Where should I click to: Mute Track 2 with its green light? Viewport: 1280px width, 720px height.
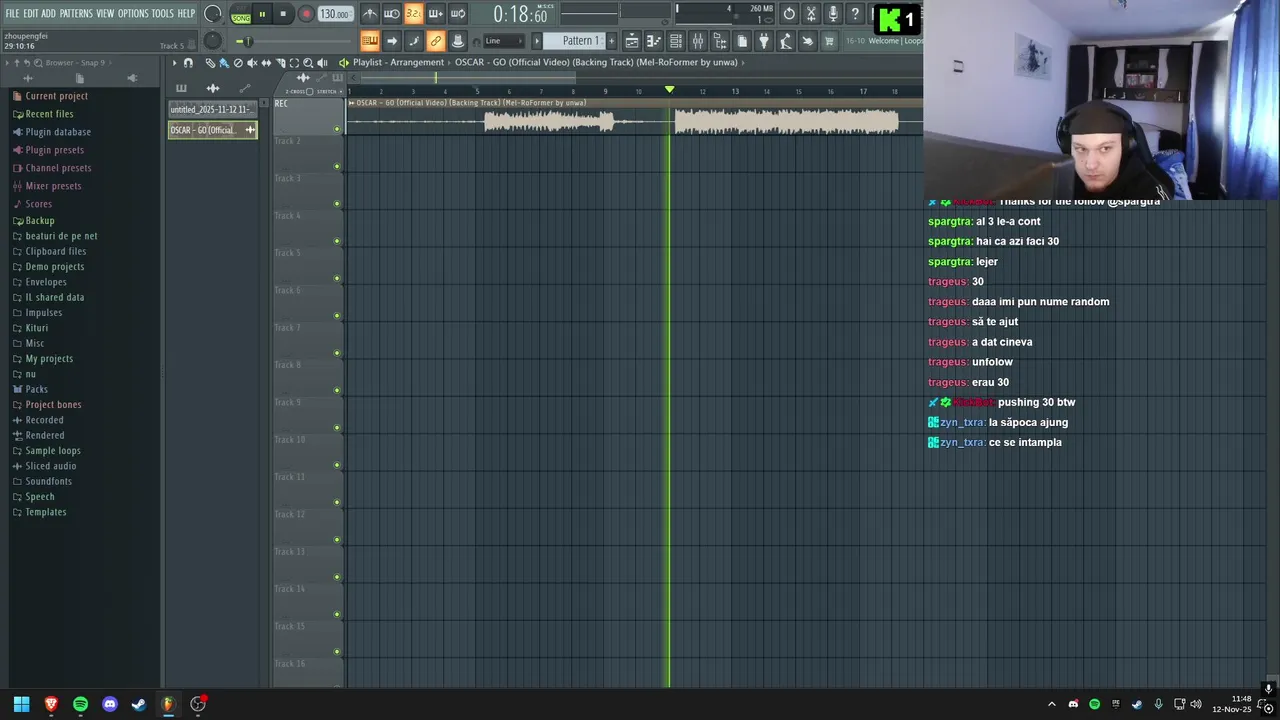tap(337, 166)
